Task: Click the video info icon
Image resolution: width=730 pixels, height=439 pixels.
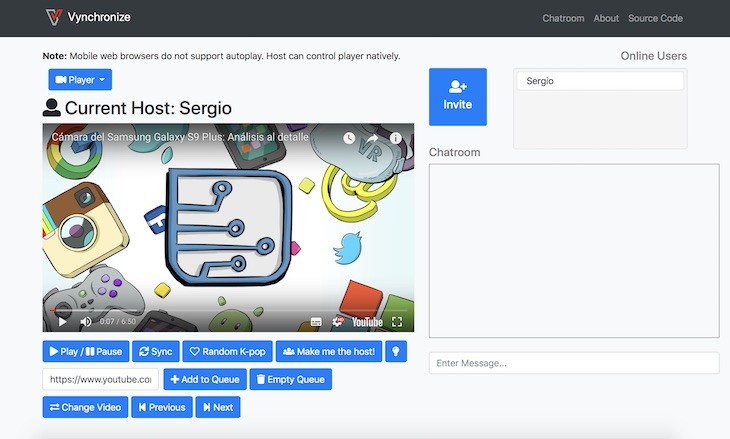Action: [395, 138]
